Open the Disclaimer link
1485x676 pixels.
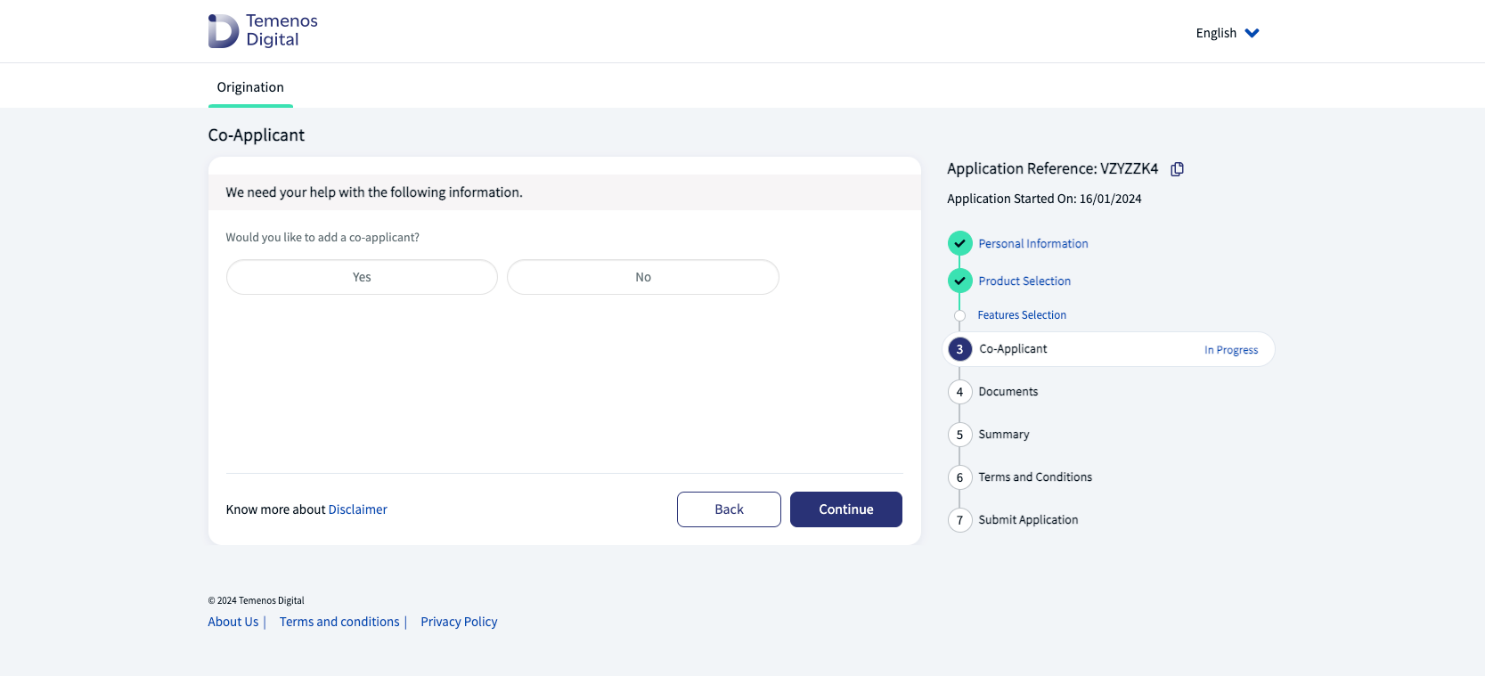coord(357,509)
